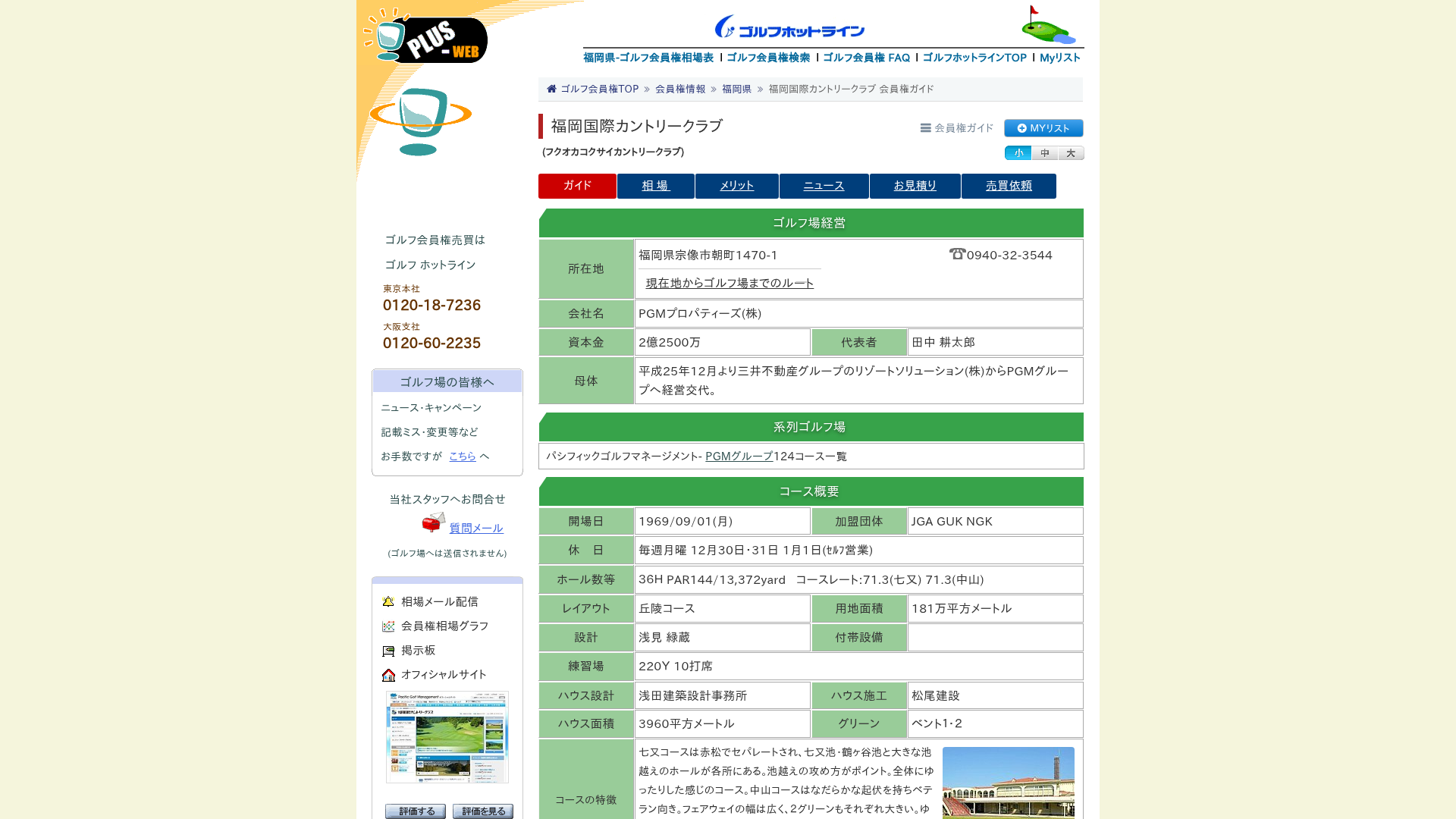Set font size to large (大)
Screen dimensions: 1456x819
(x=1071, y=153)
